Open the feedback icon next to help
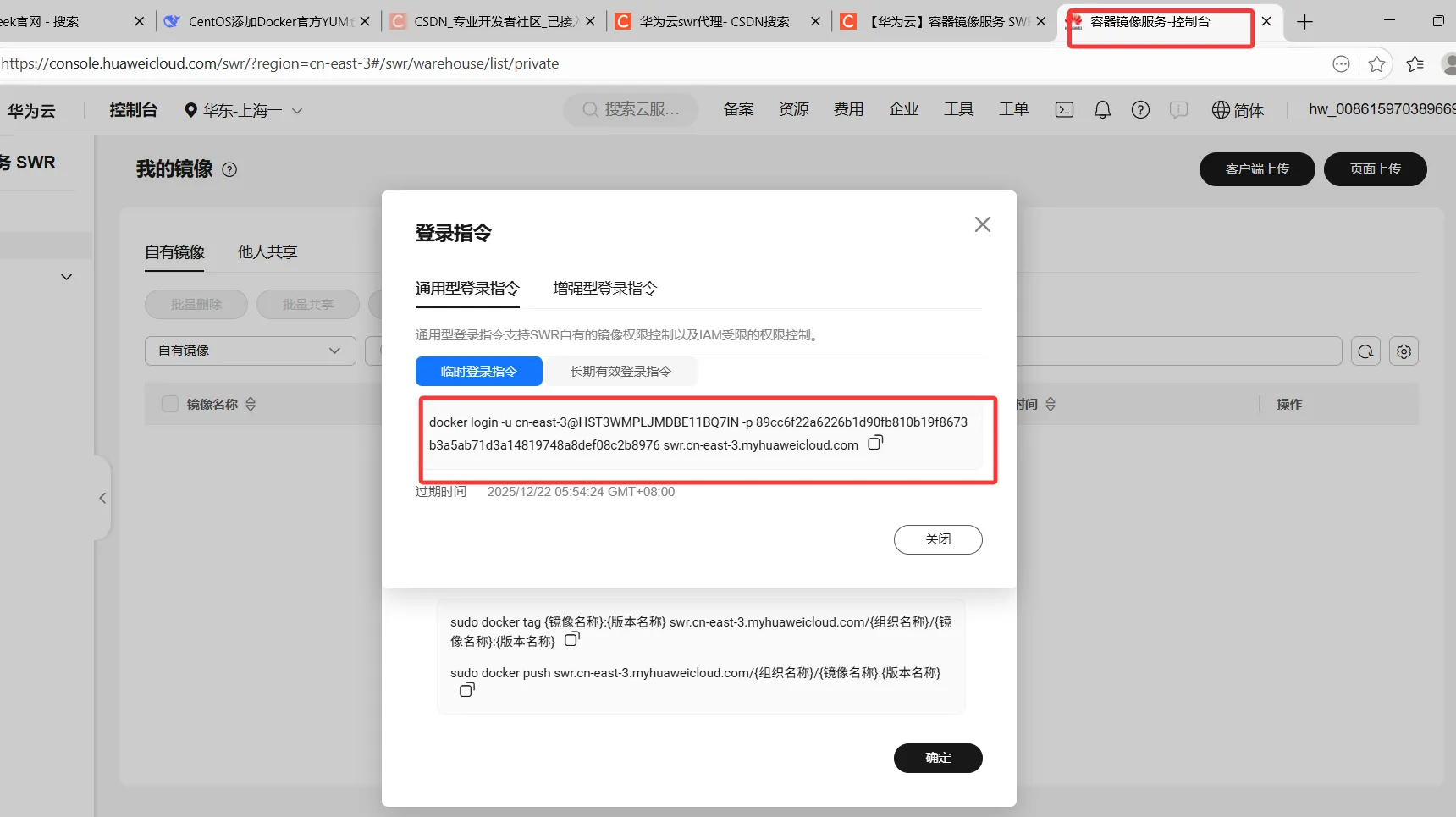The height and width of the screenshot is (817, 1456). [x=1178, y=110]
